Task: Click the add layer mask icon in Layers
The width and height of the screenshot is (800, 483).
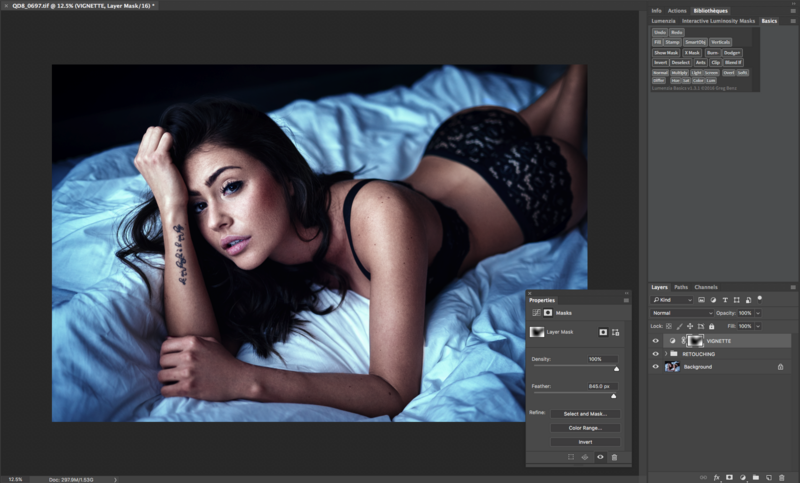Action: pyautogui.click(x=729, y=477)
